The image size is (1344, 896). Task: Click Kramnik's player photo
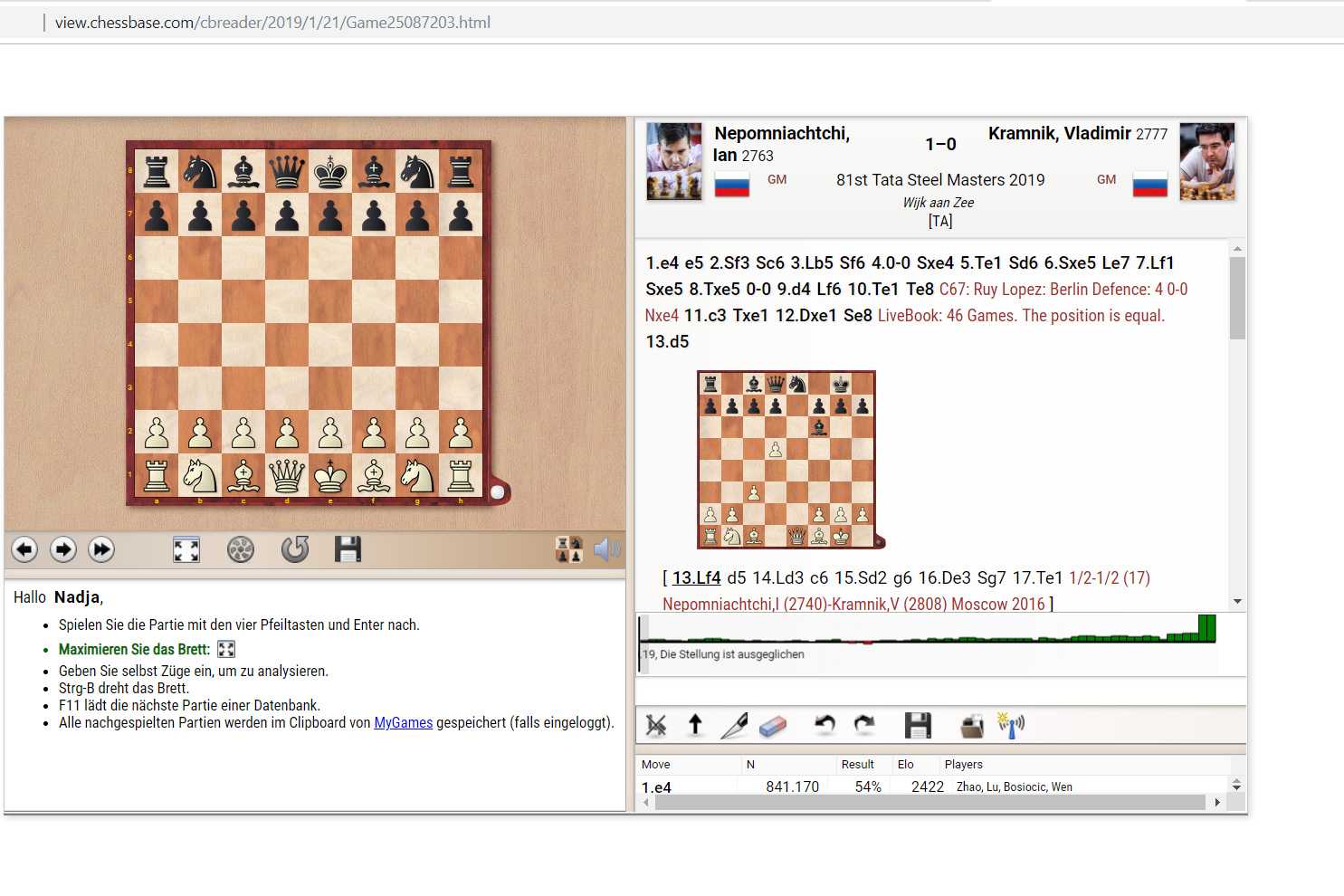coord(1207,161)
